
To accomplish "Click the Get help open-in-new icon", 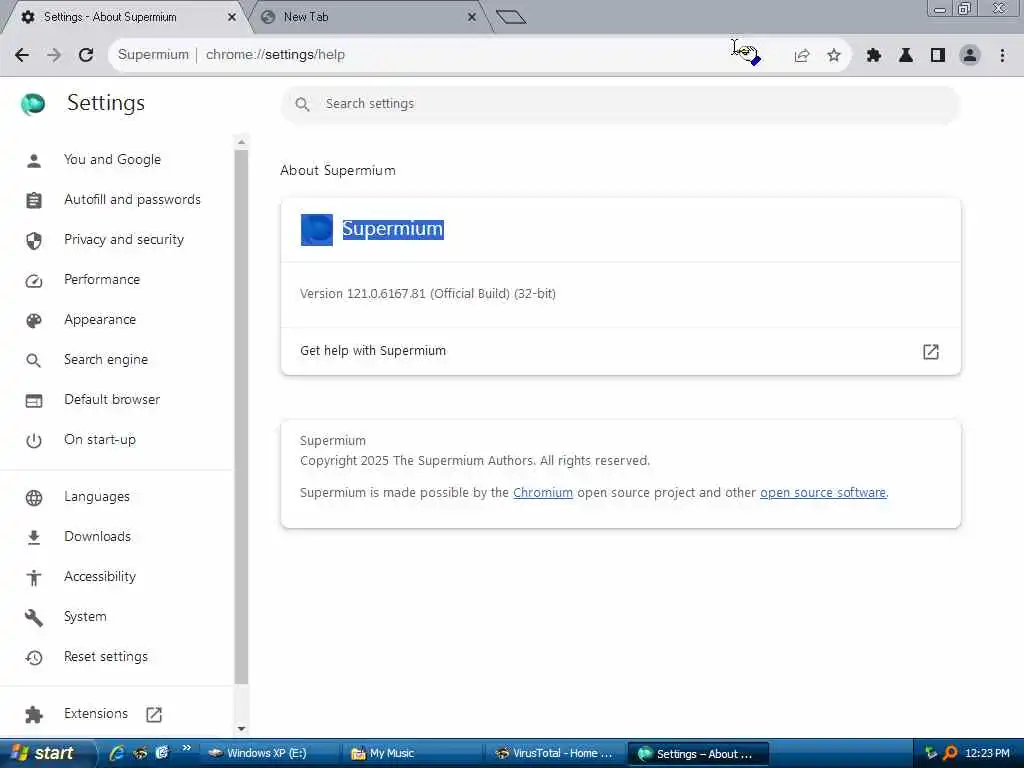I will (x=931, y=352).
